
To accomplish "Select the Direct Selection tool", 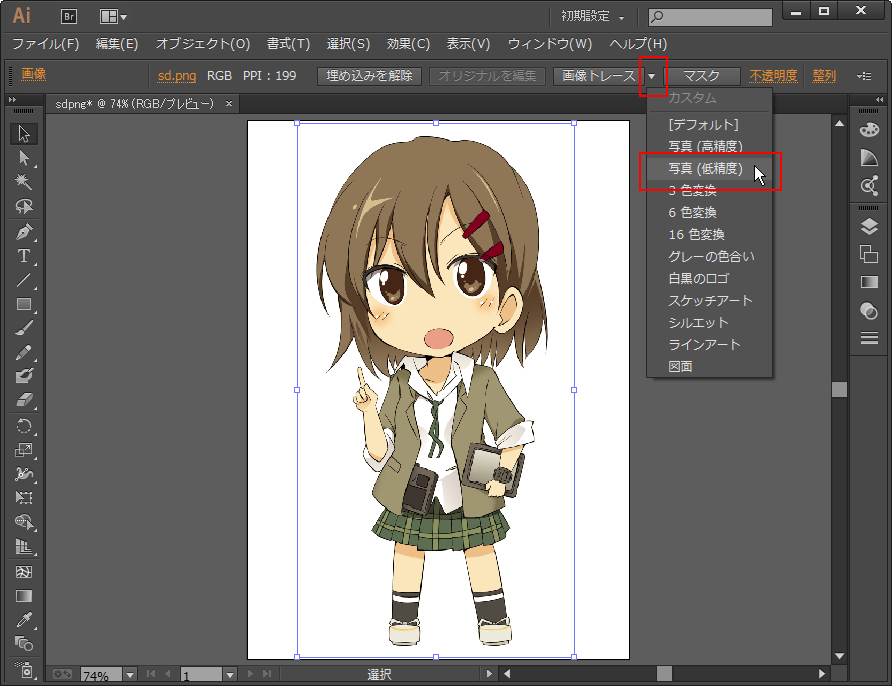I will tap(25, 158).
